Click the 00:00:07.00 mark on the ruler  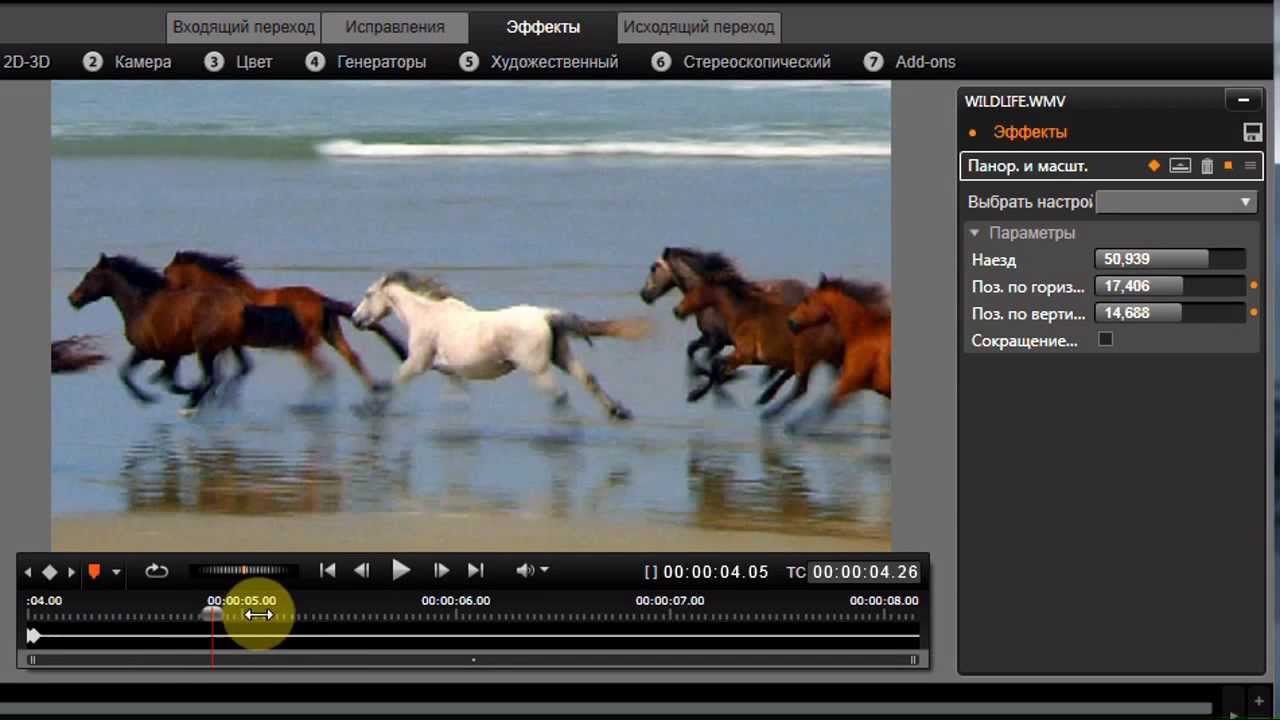(x=670, y=601)
